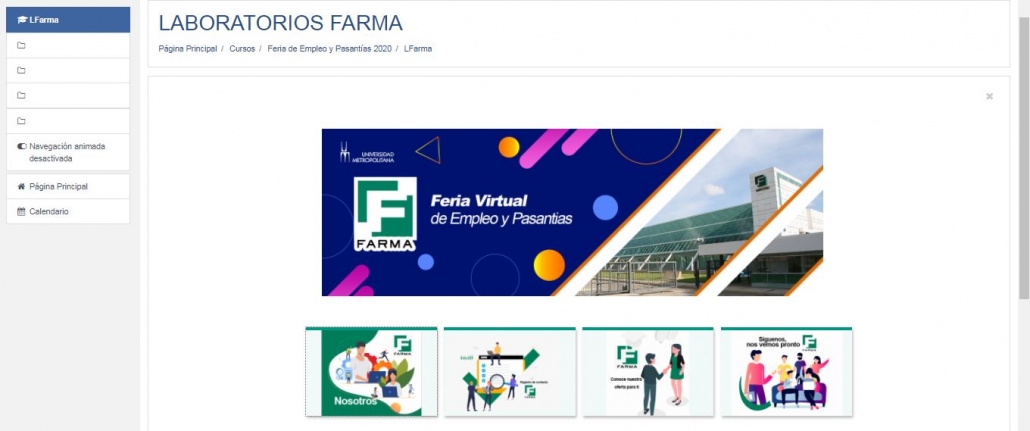Open the third folder icon in sidebar
The width and height of the screenshot is (1030, 431).
(21, 95)
